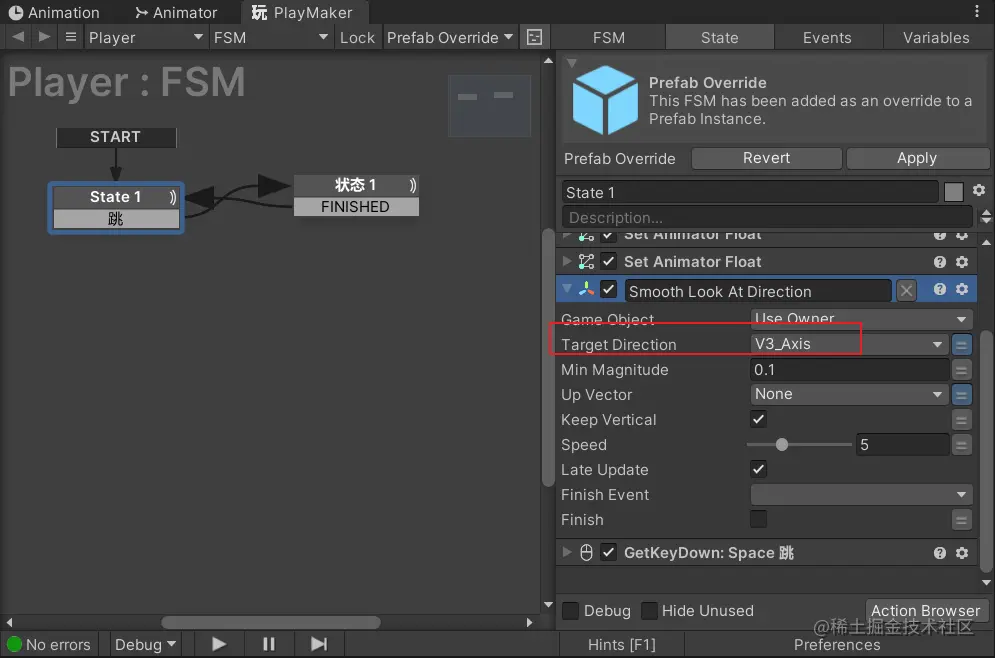Play the game from PlayMaker toolbar

coord(219,644)
